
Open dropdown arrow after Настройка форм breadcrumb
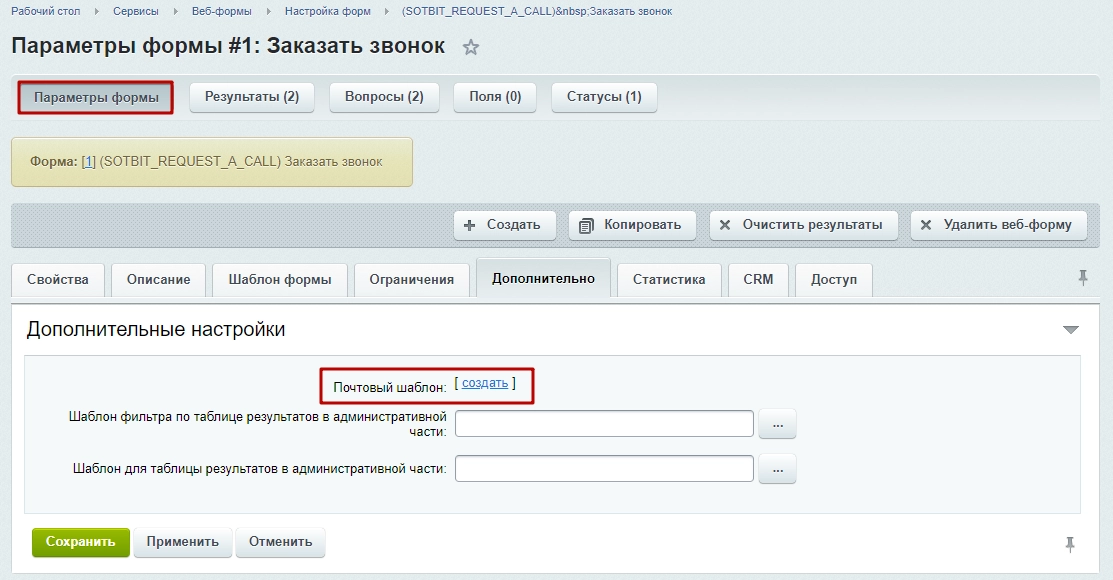pos(386,11)
